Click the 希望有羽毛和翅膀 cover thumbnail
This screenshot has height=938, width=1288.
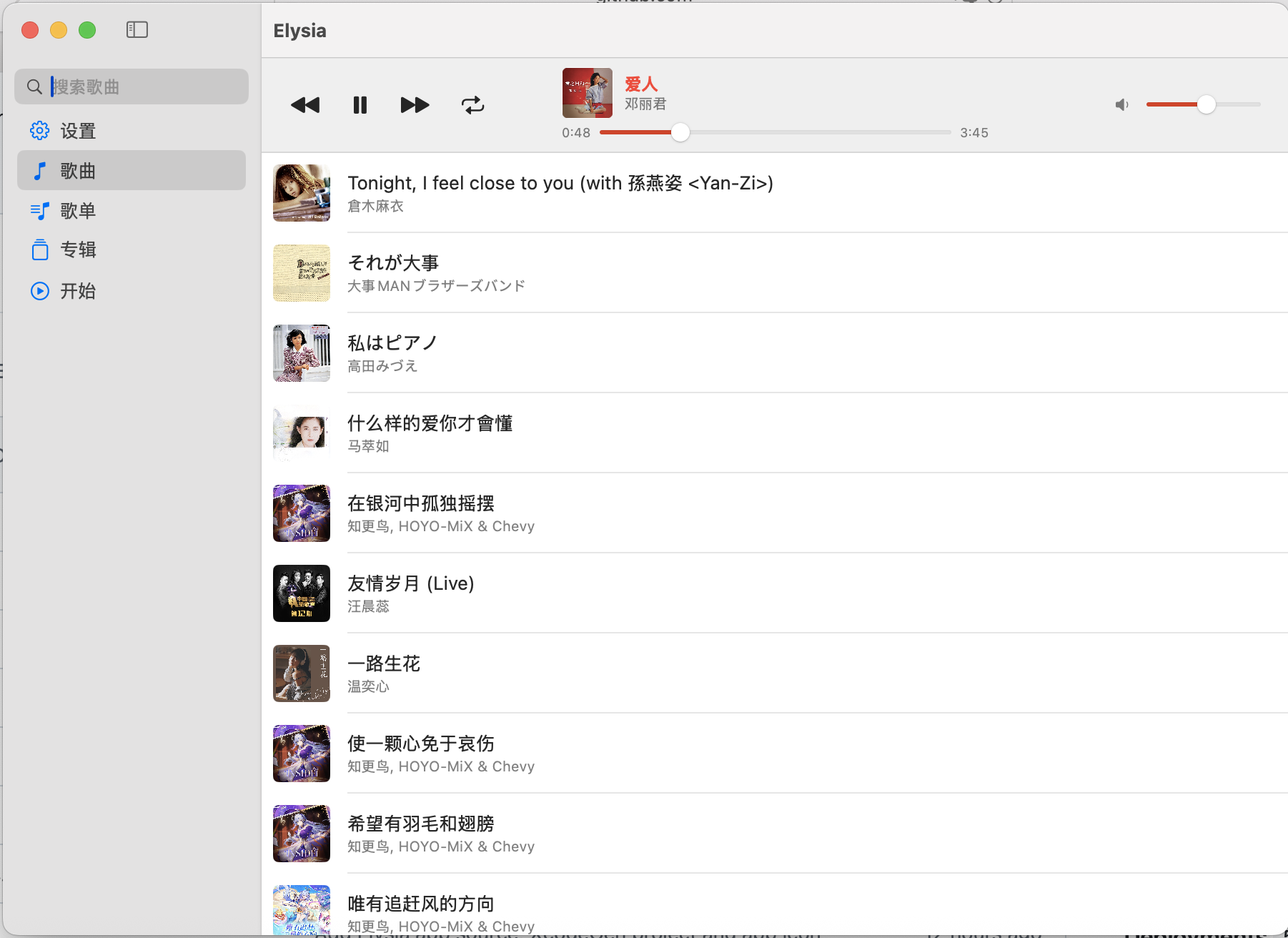coord(302,834)
